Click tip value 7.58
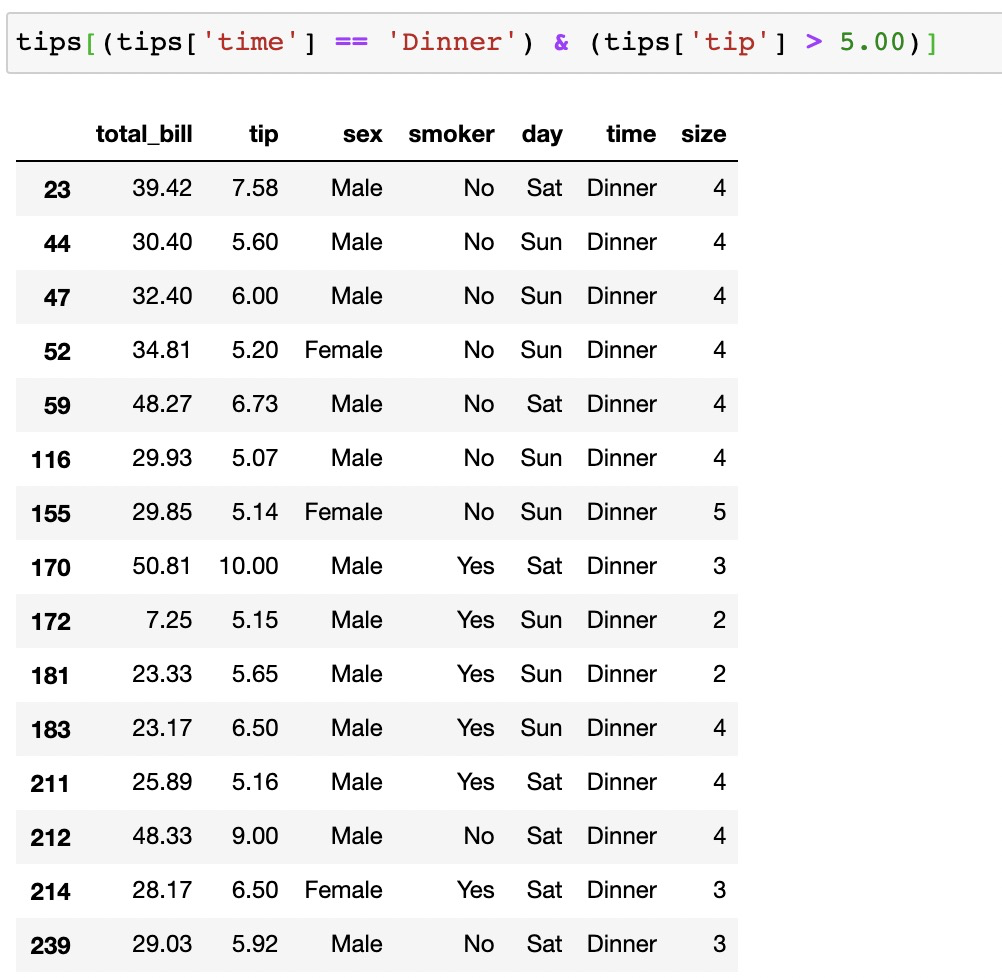Viewport: 1002px width, 980px height. [254, 188]
